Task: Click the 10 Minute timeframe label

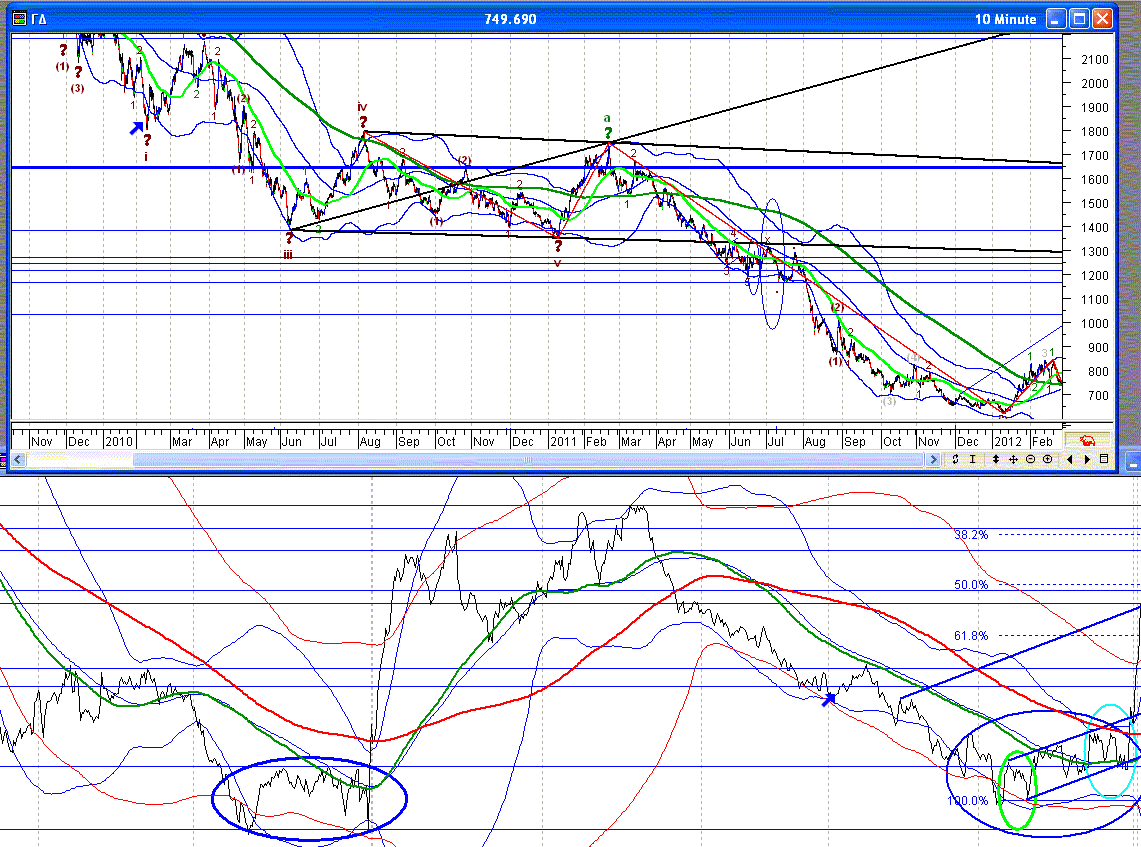Action: (1005, 20)
